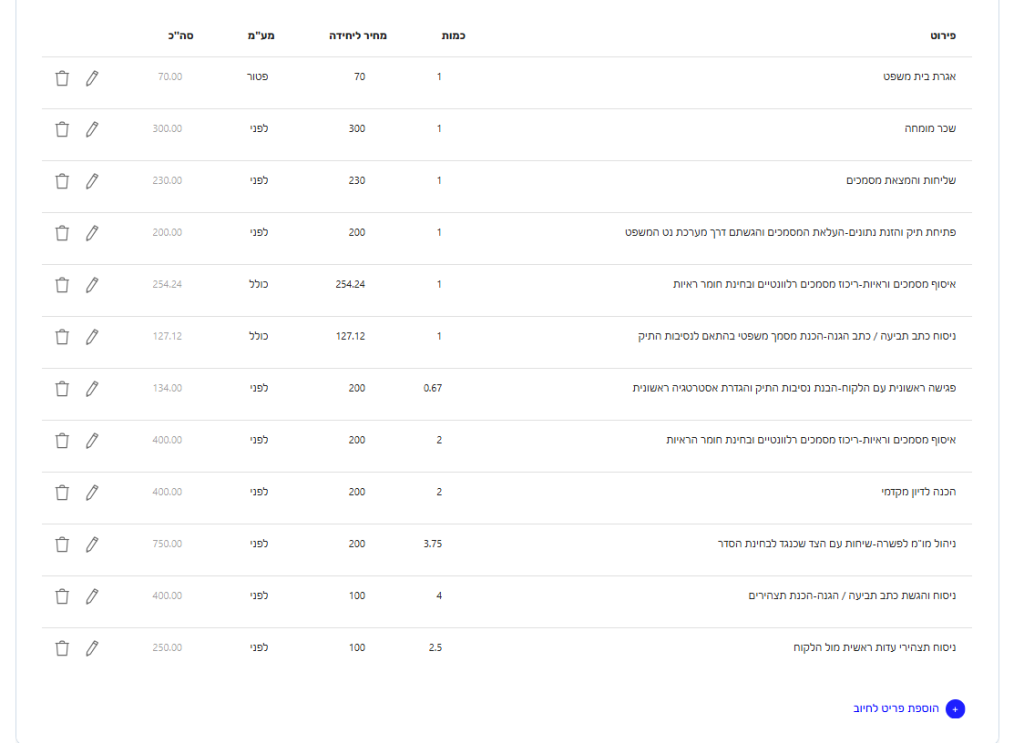Edit the אגרת בית משפט row
Viewport: 1024px width, 743px height.
(92, 78)
